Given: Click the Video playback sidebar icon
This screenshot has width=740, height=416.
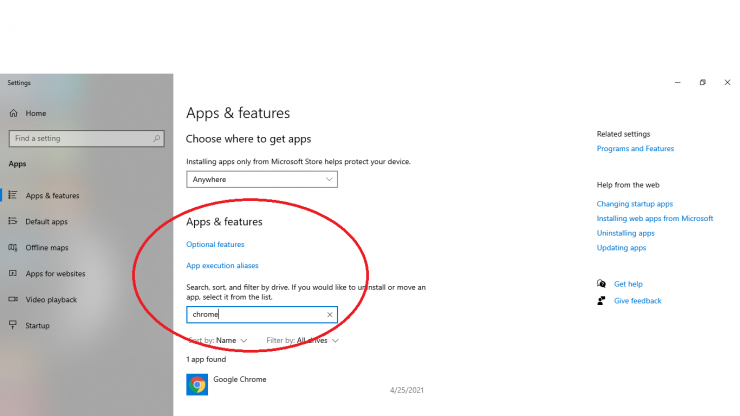Looking at the screenshot, I should click(x=13, y=299).
